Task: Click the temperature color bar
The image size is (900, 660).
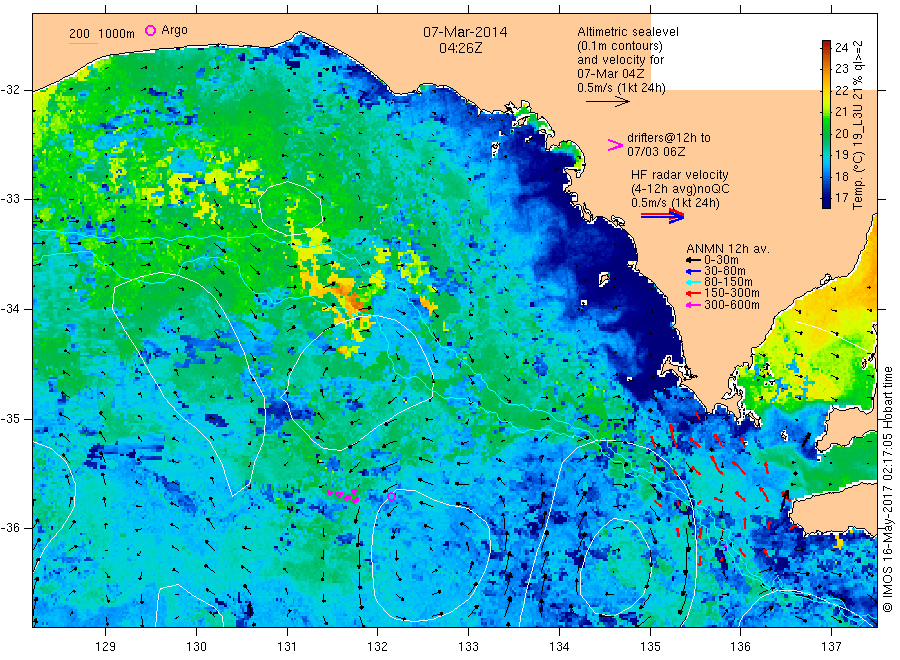Action: [x=827, y=124]
